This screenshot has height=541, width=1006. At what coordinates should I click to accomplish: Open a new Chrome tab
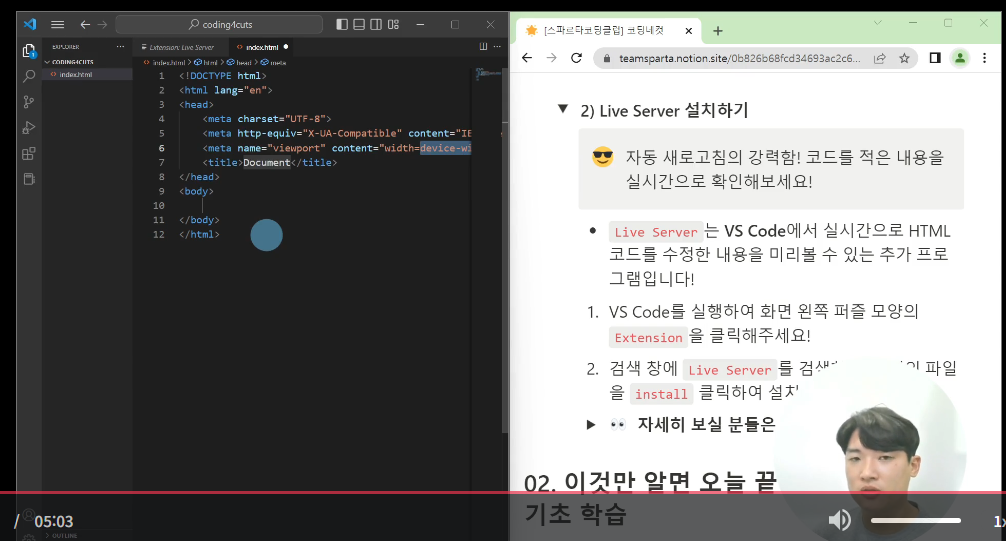click(x=717, y=31)
